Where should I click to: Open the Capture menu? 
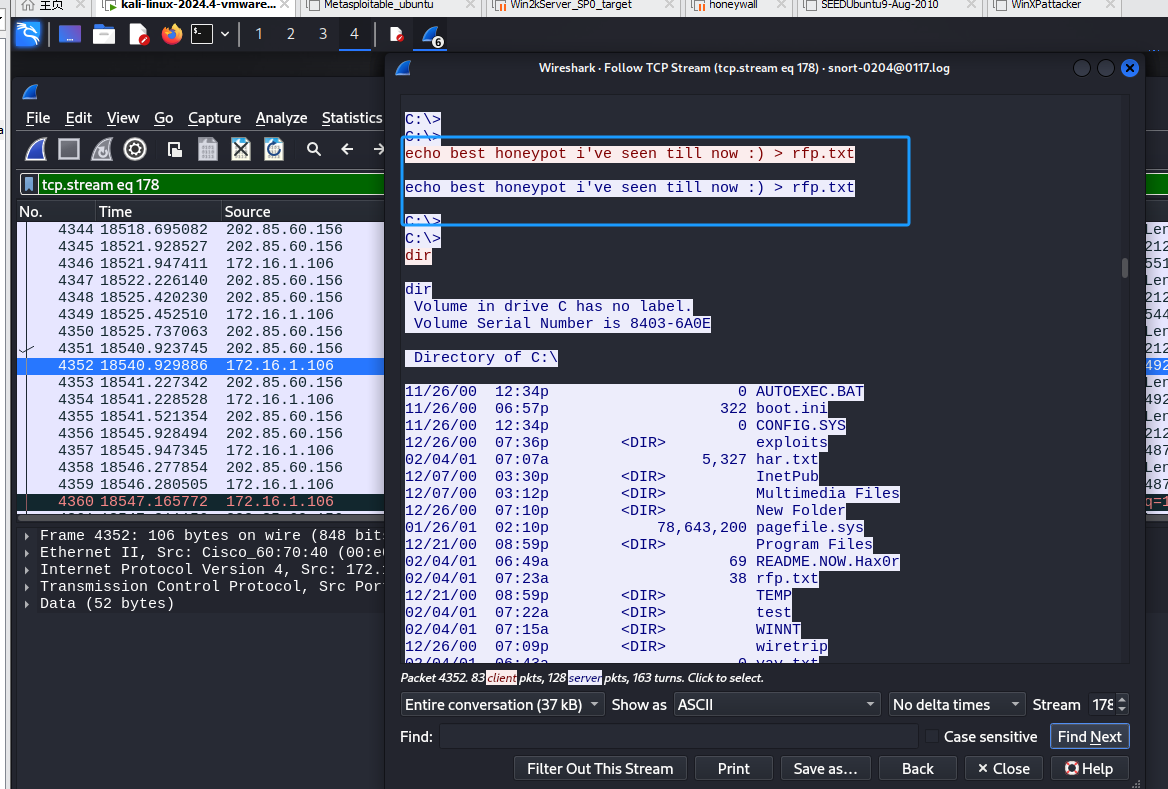[x=215, y=118]
